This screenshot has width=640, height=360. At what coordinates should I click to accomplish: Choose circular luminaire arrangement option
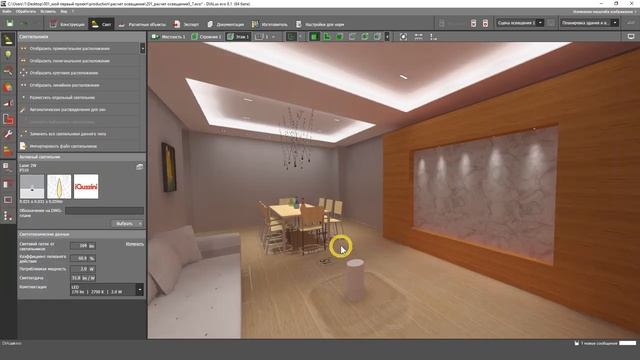[x=79, y=73]
